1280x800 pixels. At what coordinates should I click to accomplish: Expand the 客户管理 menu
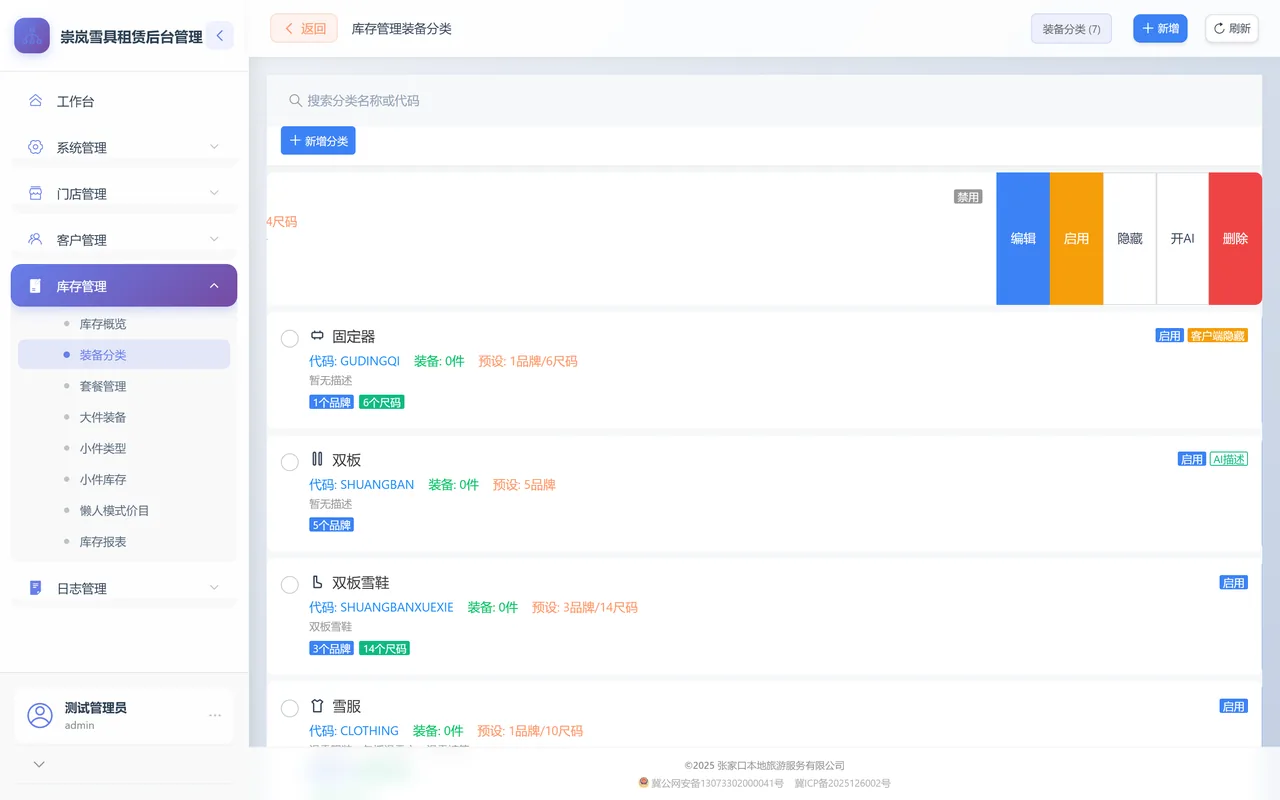pyautogui.click(x=214, y=240)
